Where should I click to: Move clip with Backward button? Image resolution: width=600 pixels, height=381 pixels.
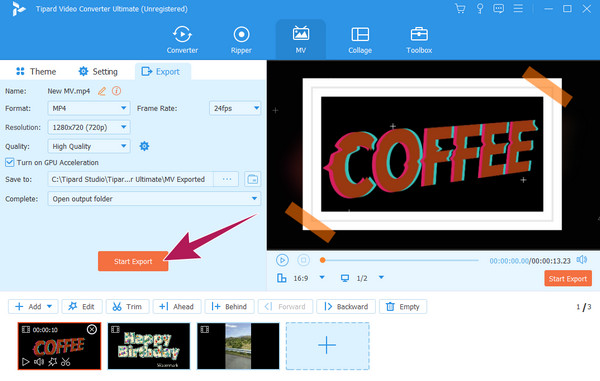(346, 306)
